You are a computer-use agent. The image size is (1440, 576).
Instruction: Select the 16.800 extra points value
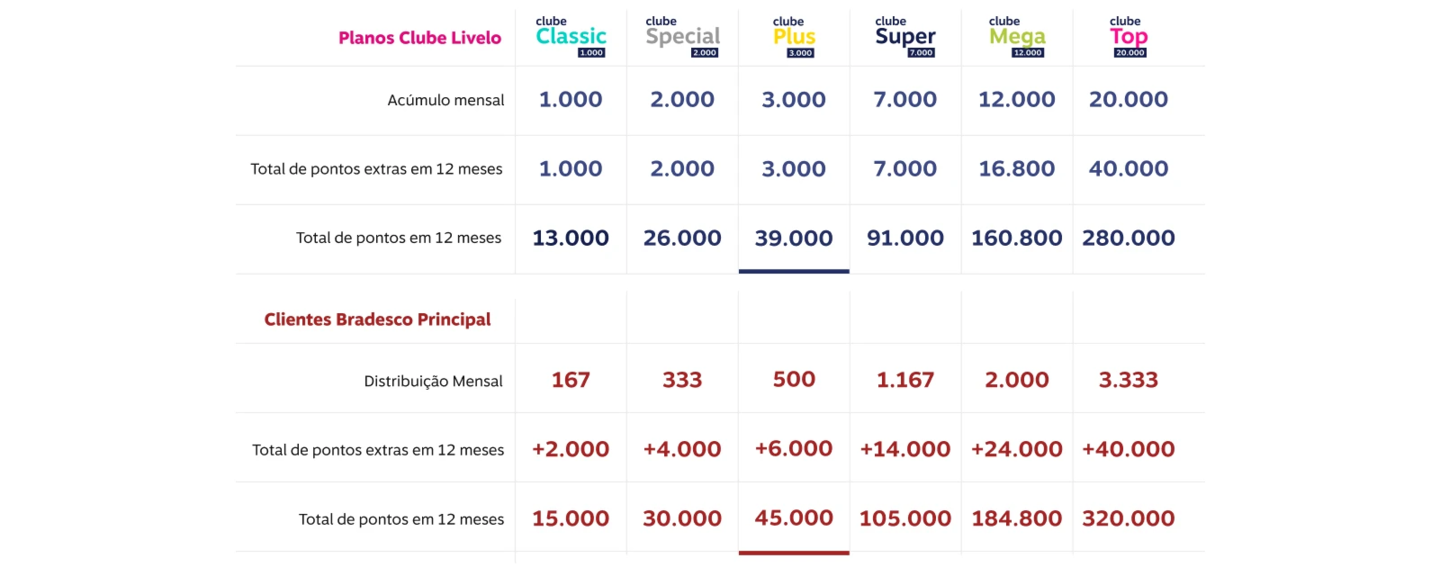[x=1017, y=169]
